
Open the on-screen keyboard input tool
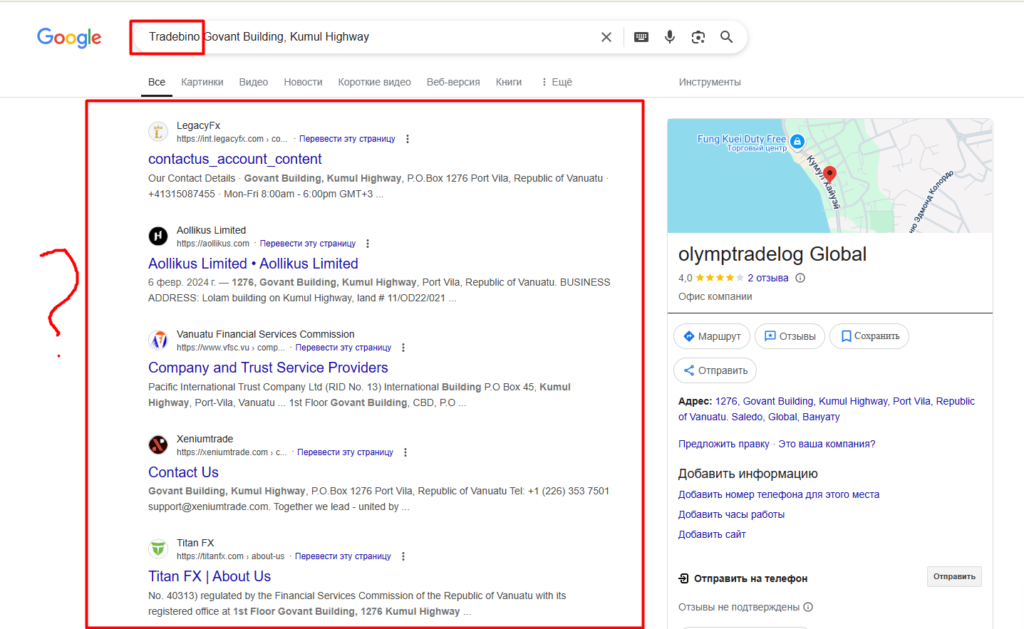[641, 37]
